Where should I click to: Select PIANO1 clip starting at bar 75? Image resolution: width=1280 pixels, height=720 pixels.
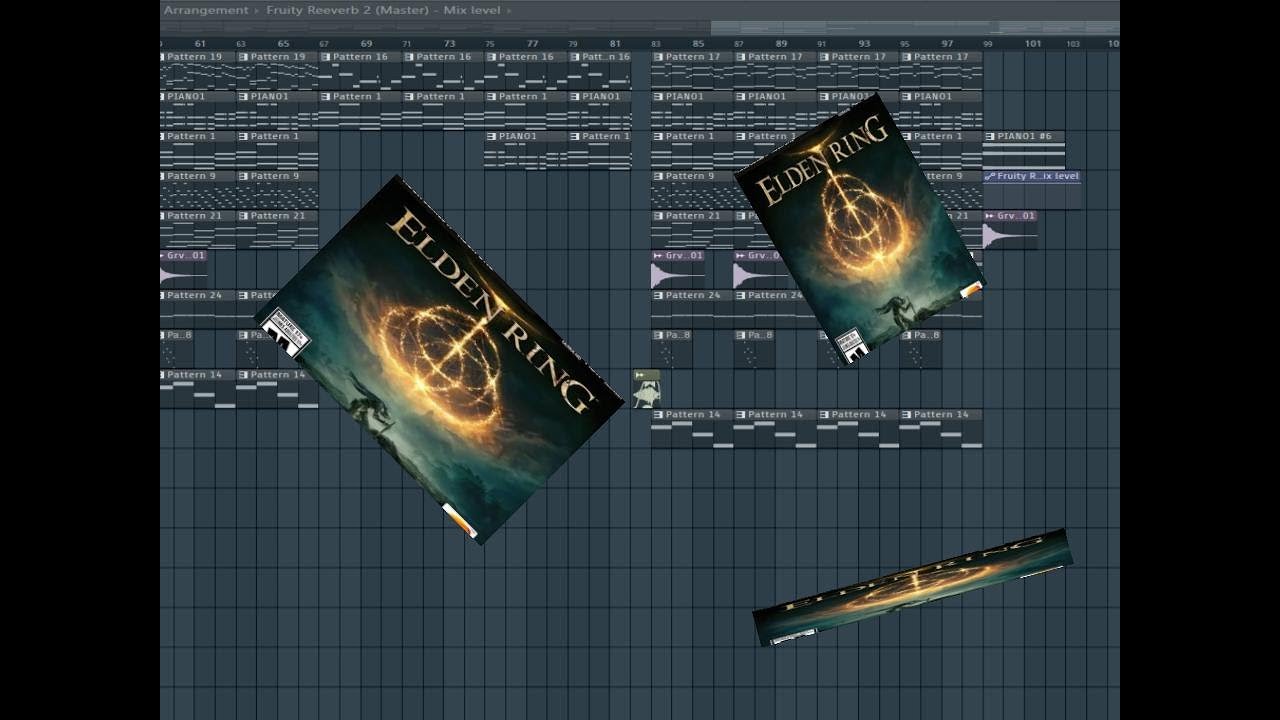[x=526, y=150]
